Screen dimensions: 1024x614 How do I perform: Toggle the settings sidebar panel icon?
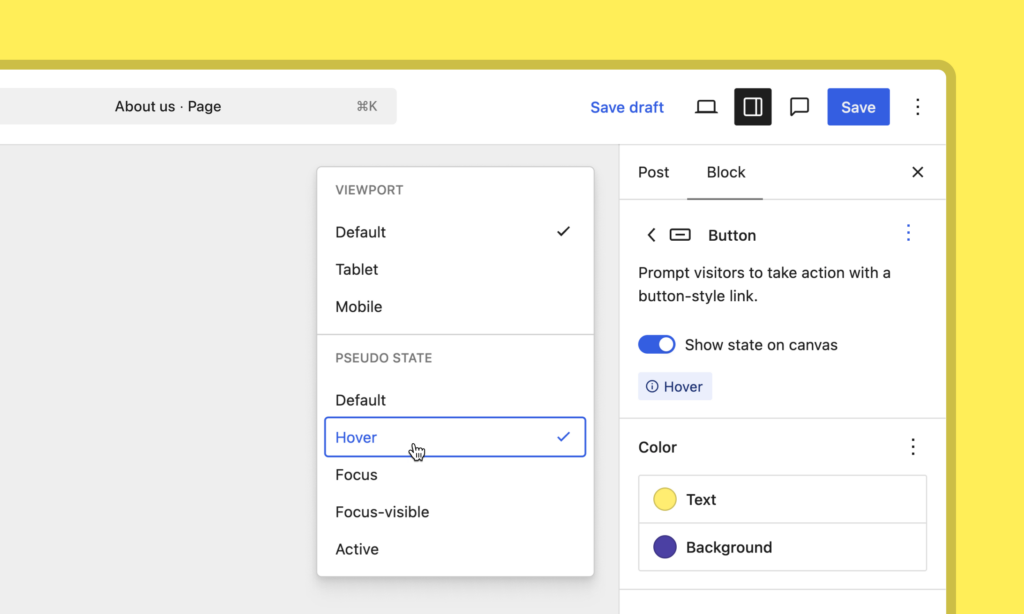(x=752, y=106)
